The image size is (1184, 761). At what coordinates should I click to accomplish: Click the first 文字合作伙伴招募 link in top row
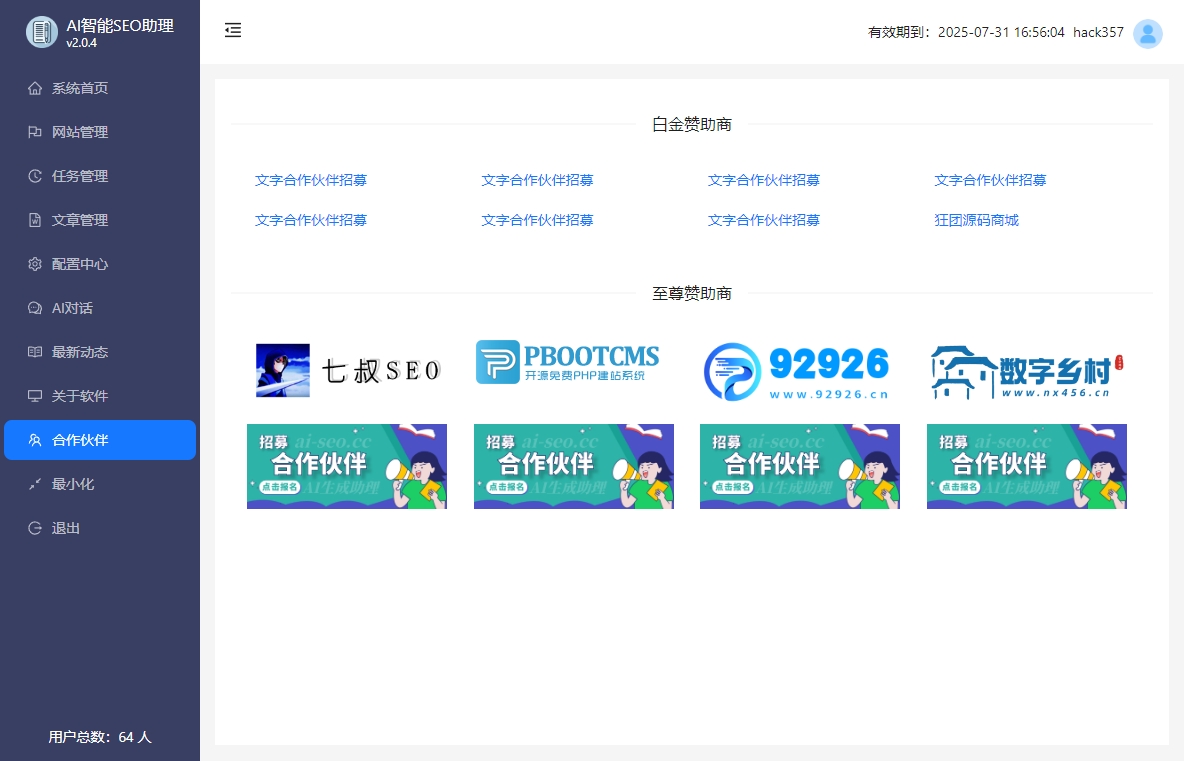tap(311, 180)
